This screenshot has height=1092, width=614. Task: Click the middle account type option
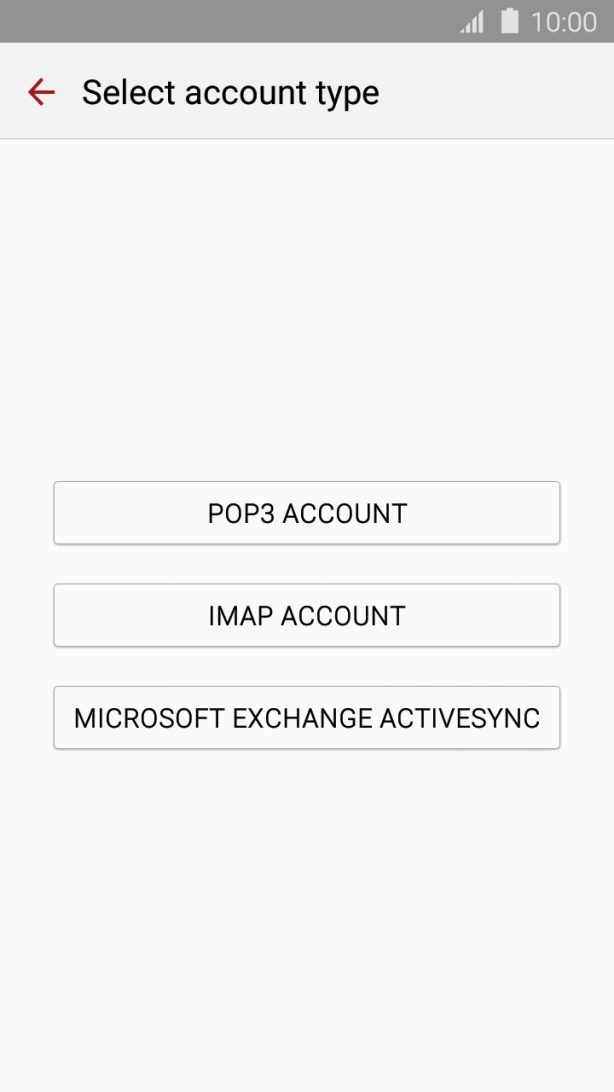pos(306,615)
